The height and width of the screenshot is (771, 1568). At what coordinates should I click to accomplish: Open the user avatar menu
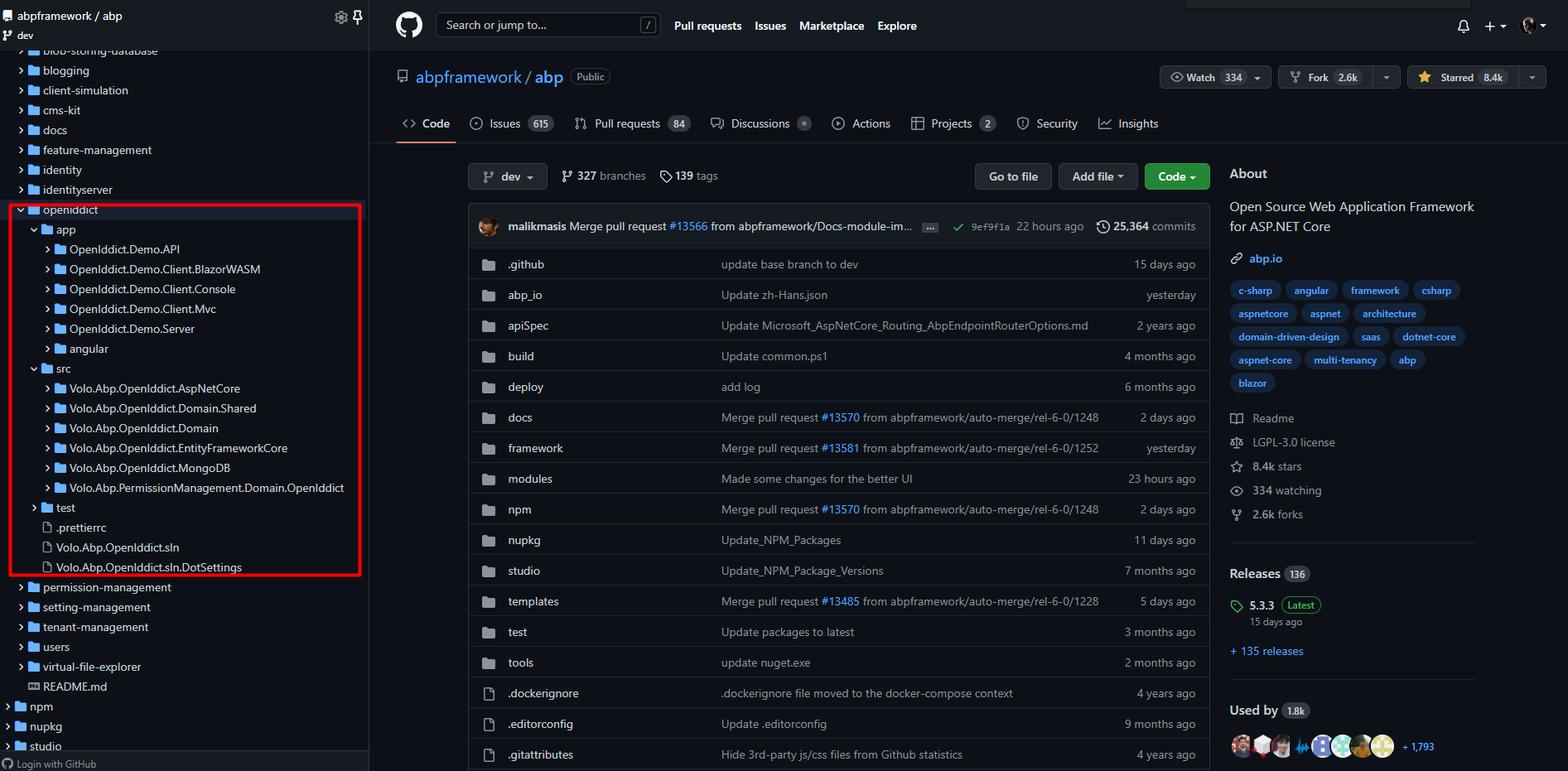[x=1534, y=26]
